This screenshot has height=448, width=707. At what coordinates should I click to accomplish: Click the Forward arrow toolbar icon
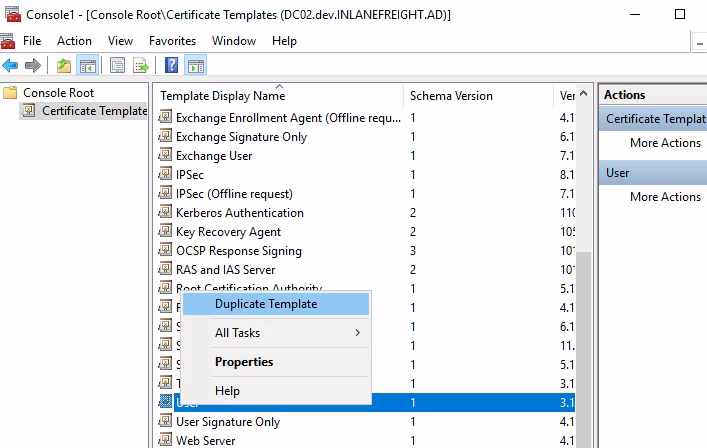point(33,65)
